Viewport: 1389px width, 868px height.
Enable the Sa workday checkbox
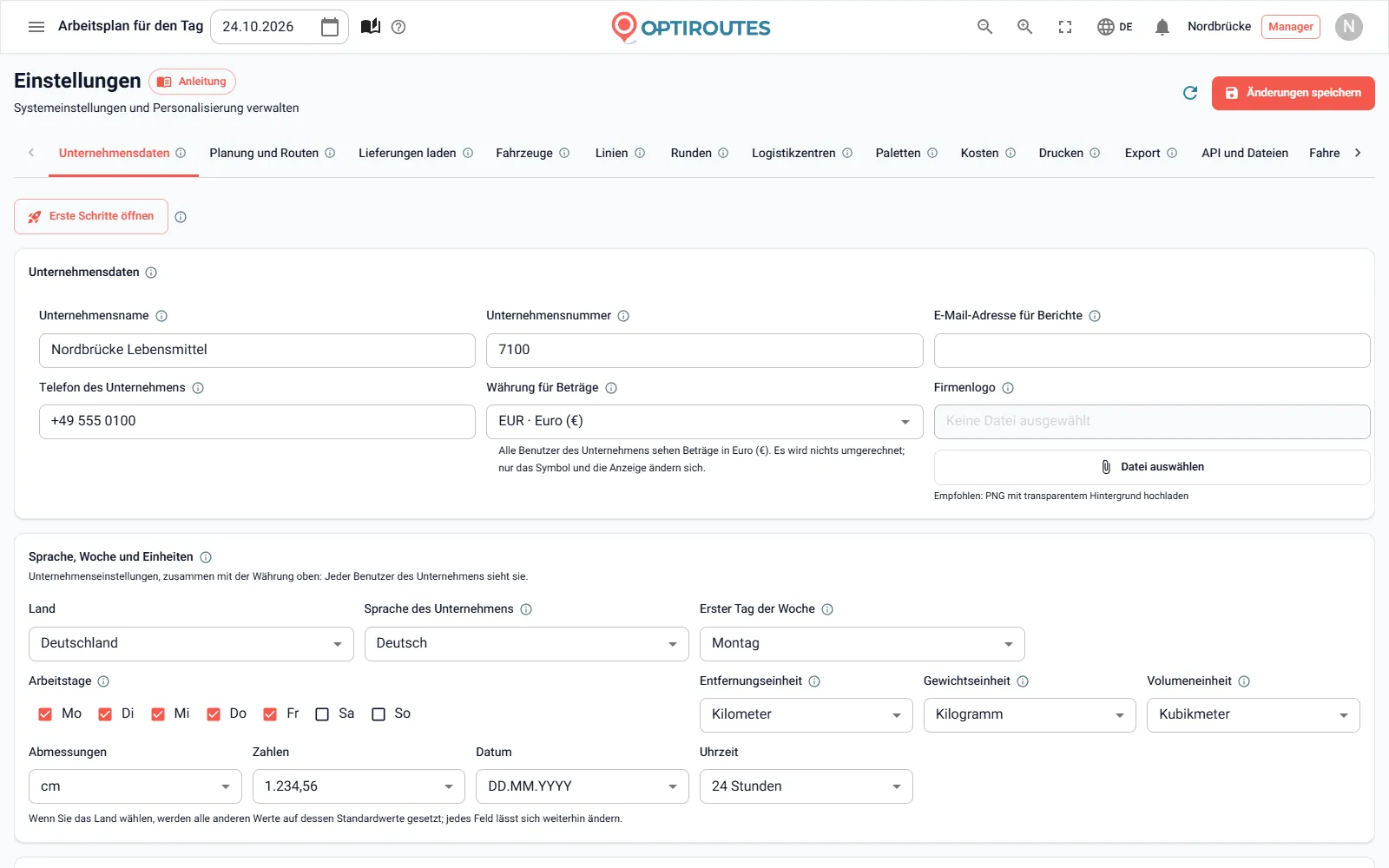pos(322,714)
